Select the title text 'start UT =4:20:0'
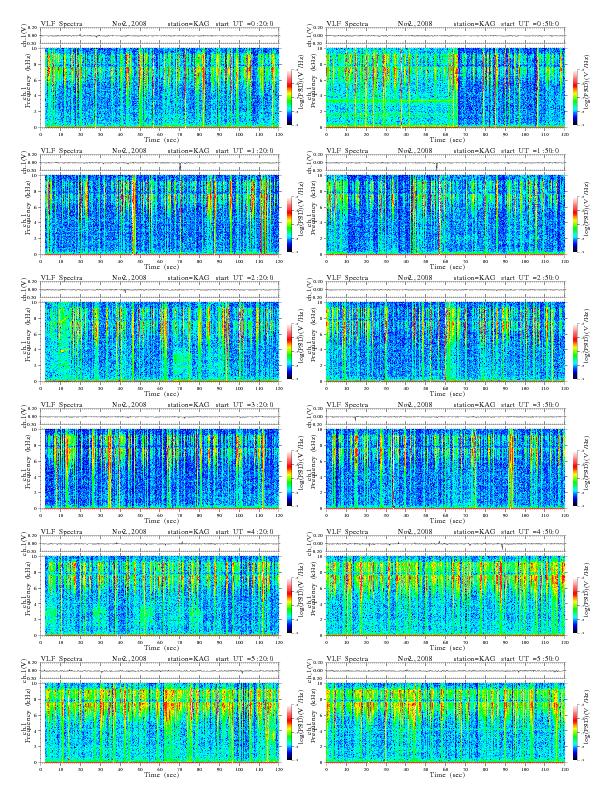This screenshot has width=612, height=792. 244,531
